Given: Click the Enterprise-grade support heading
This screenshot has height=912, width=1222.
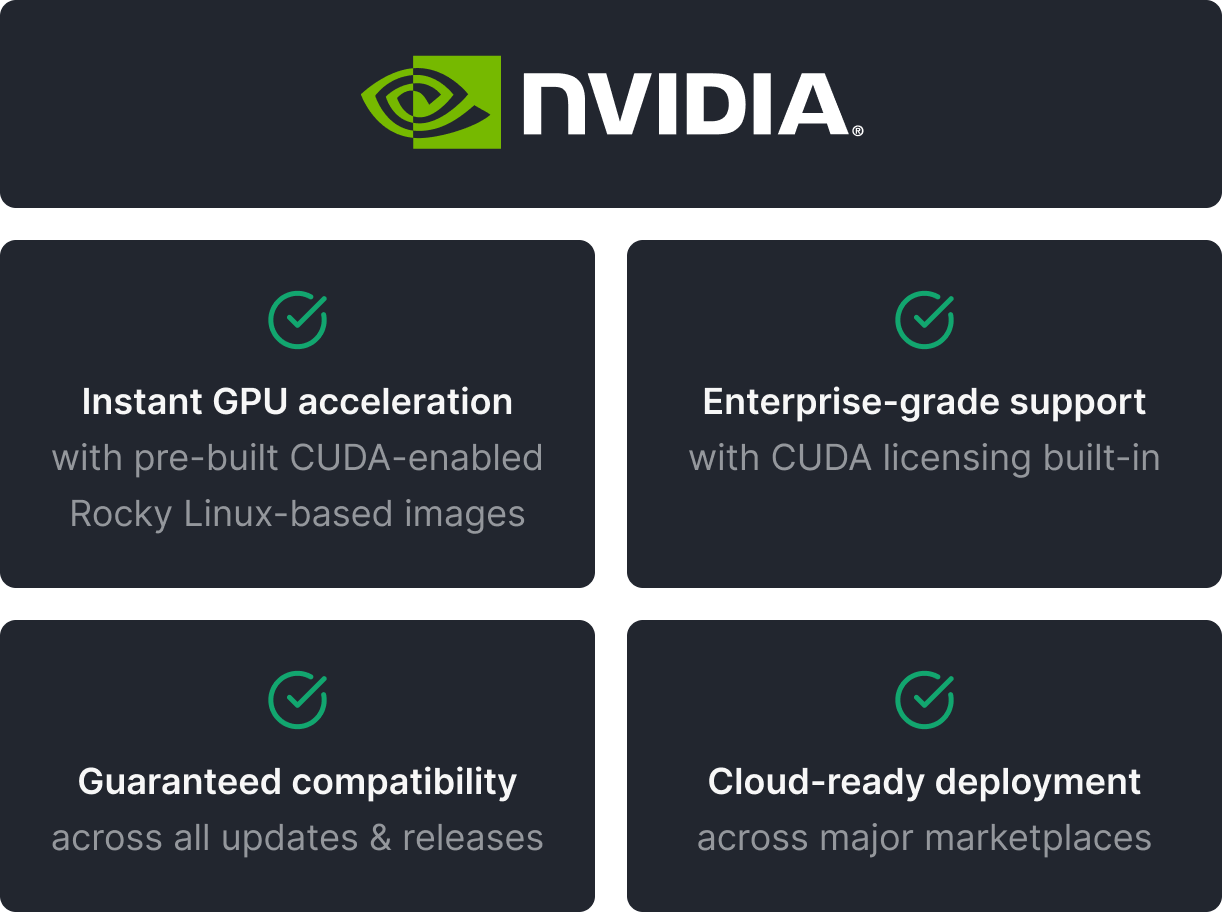Looking at the screenshot, I should 924,402.
